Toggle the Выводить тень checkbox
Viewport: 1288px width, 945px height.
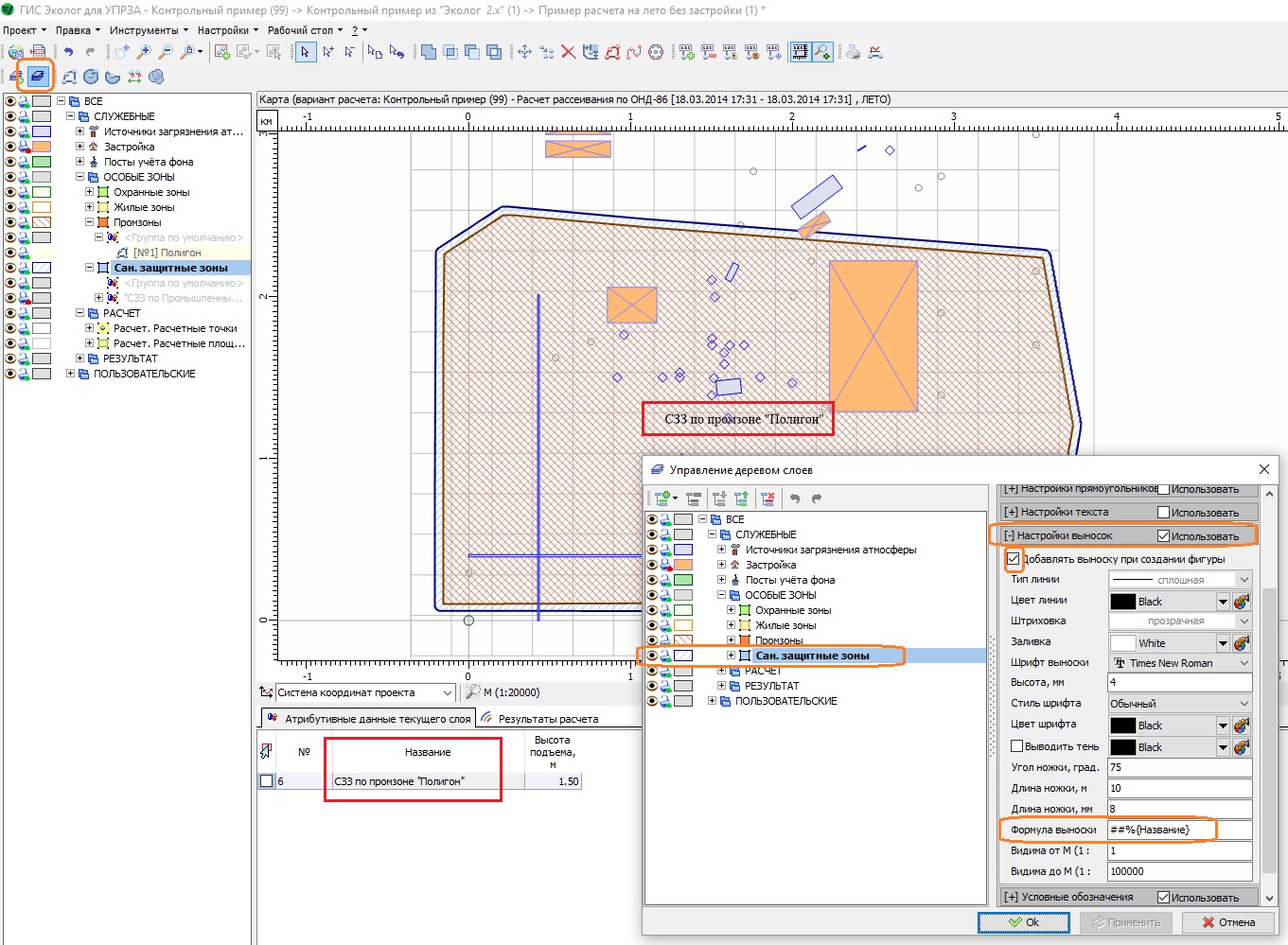click(x=1017, y=746)
